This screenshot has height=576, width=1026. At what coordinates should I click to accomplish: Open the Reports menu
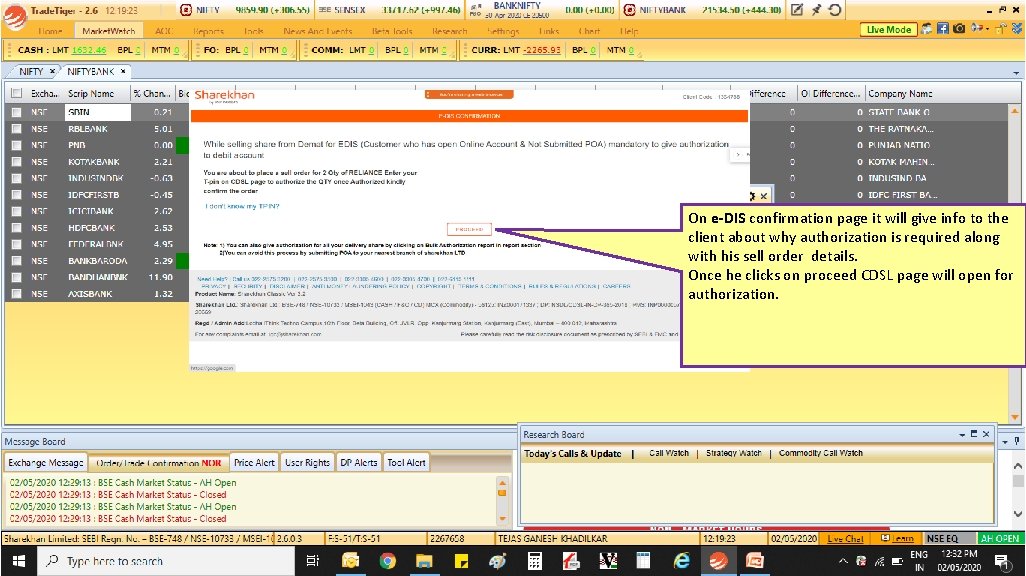coord(208,31)
